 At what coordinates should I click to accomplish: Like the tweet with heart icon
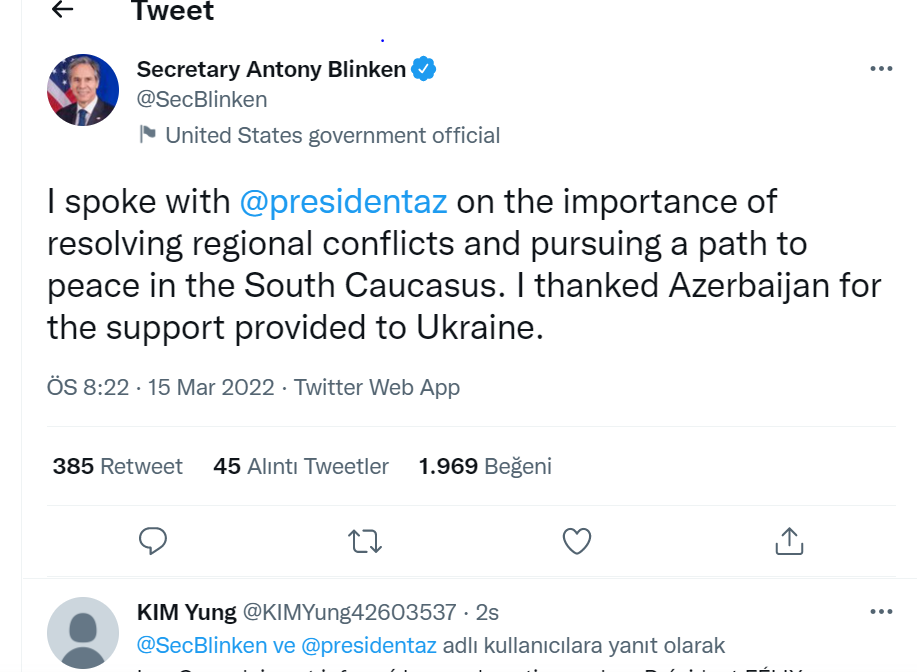point(577,541)
